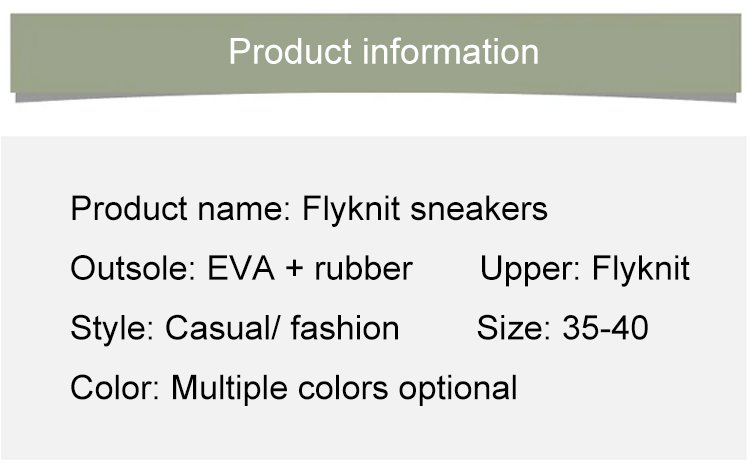
Task: Click the word 'optional' in color line
Action: point(457,388)
